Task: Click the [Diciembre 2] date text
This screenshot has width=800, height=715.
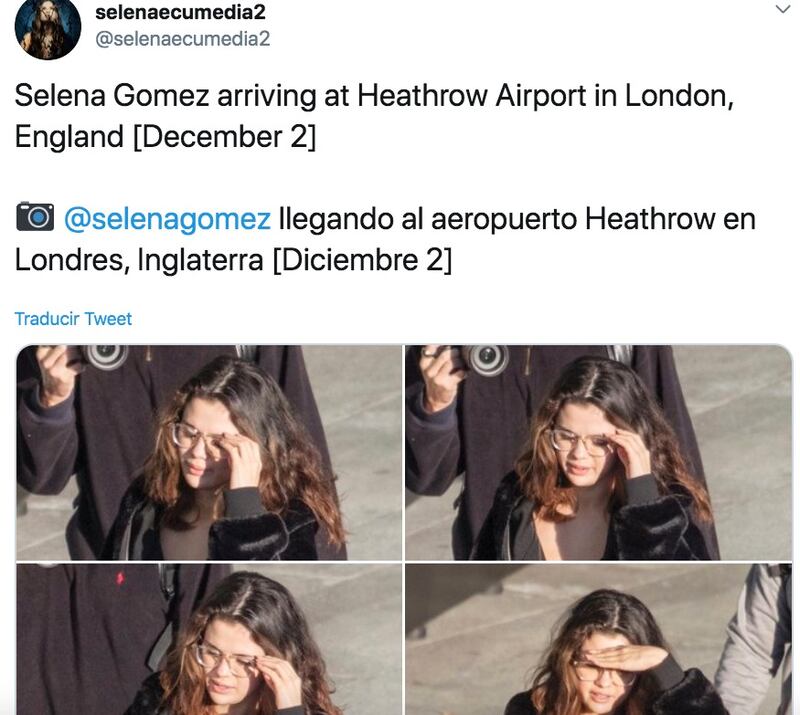Action: point(363,260)
